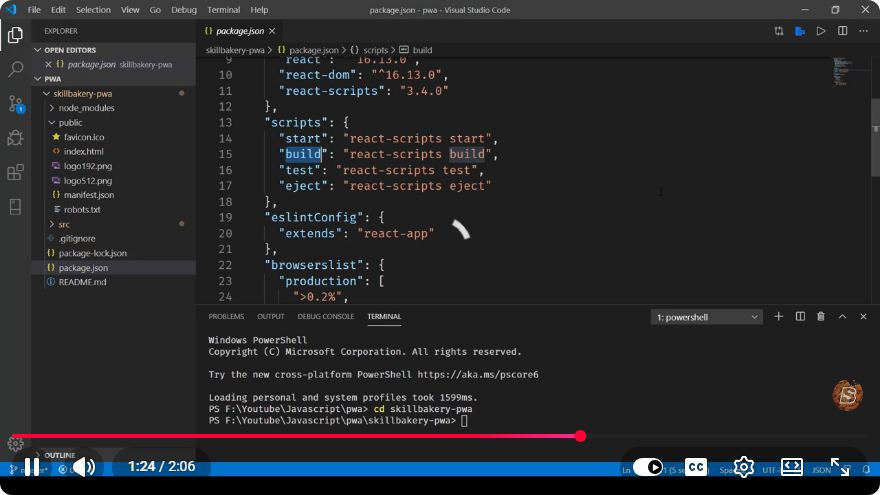Pause the video playback
The image size is (880, 495).
32,467
